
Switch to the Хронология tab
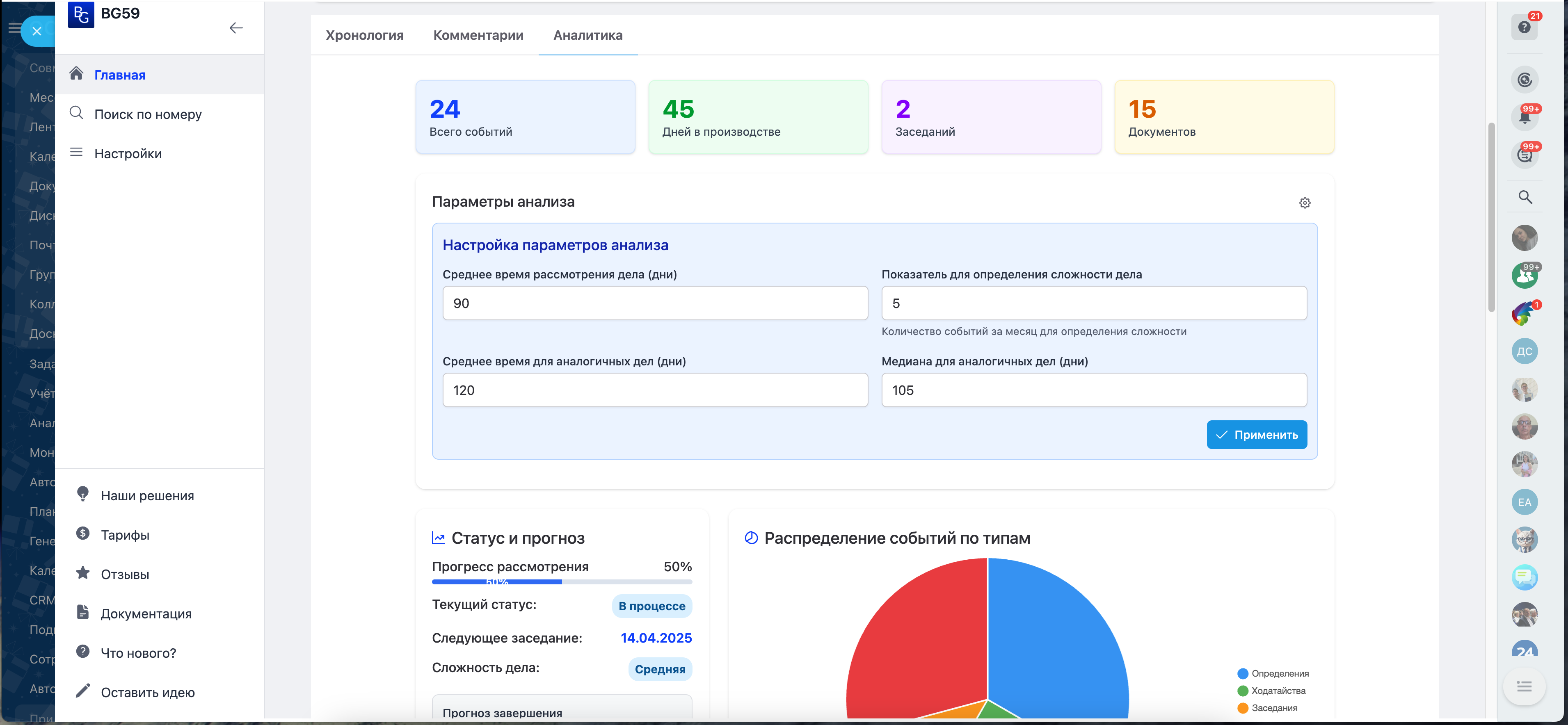click(364, 35)
